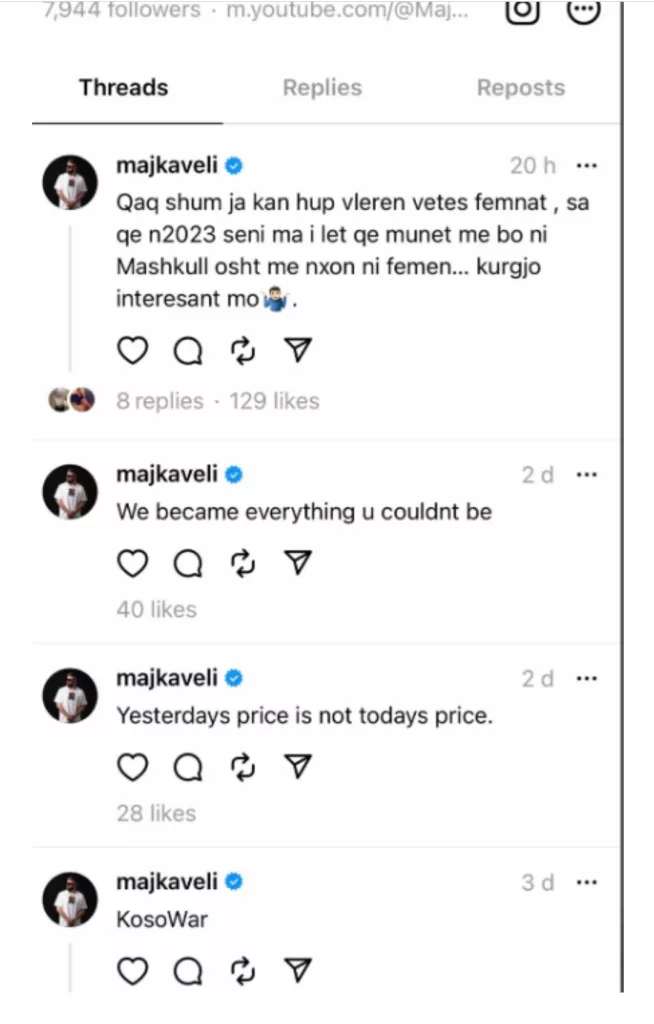Repost the 'KosoWar' thread
The width and height of the screenshot is (654, 1024).
243,971
